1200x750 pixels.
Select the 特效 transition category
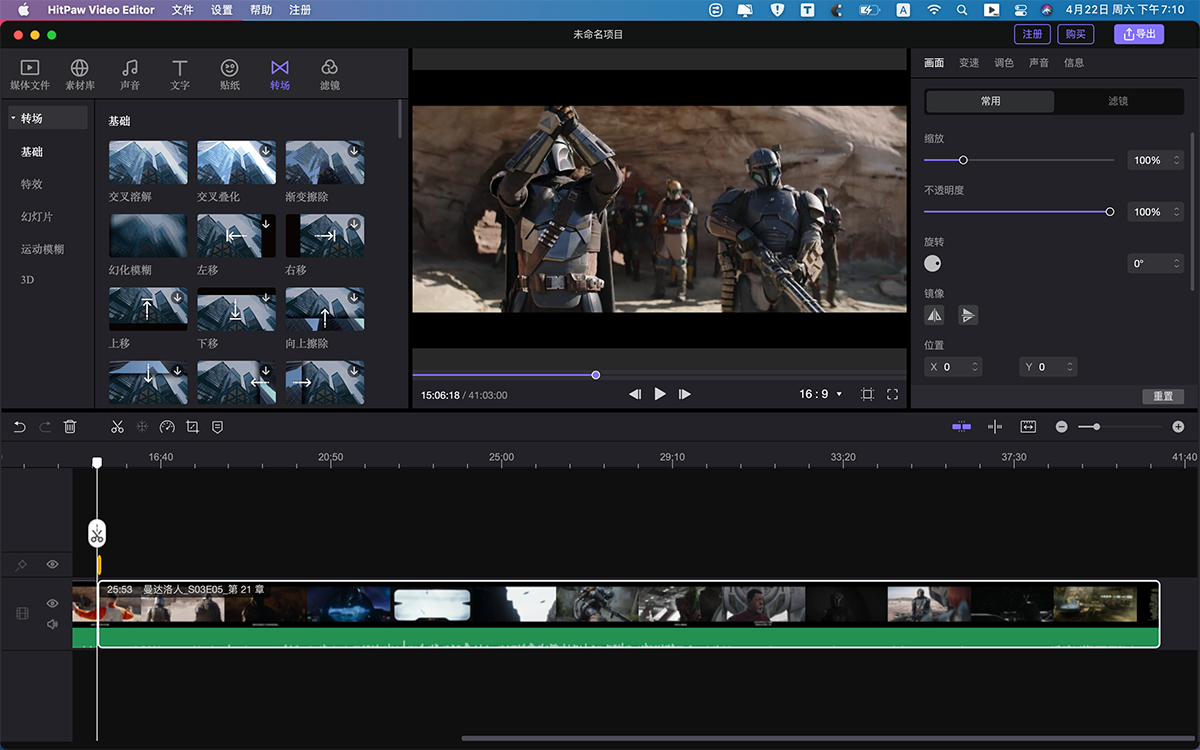click(x=32, y=184)
